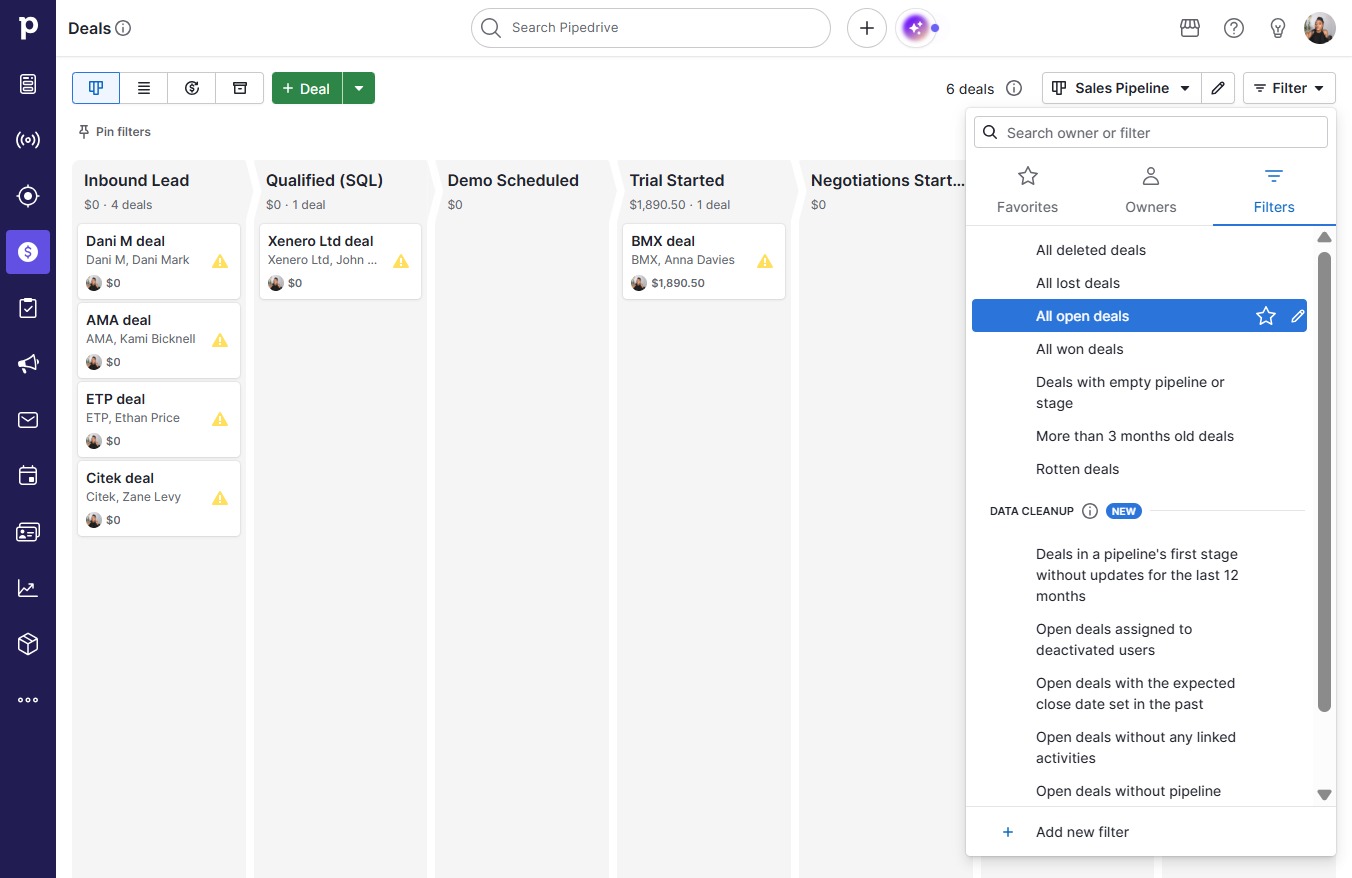Select the All lost deals filter

coord(1139,283)
